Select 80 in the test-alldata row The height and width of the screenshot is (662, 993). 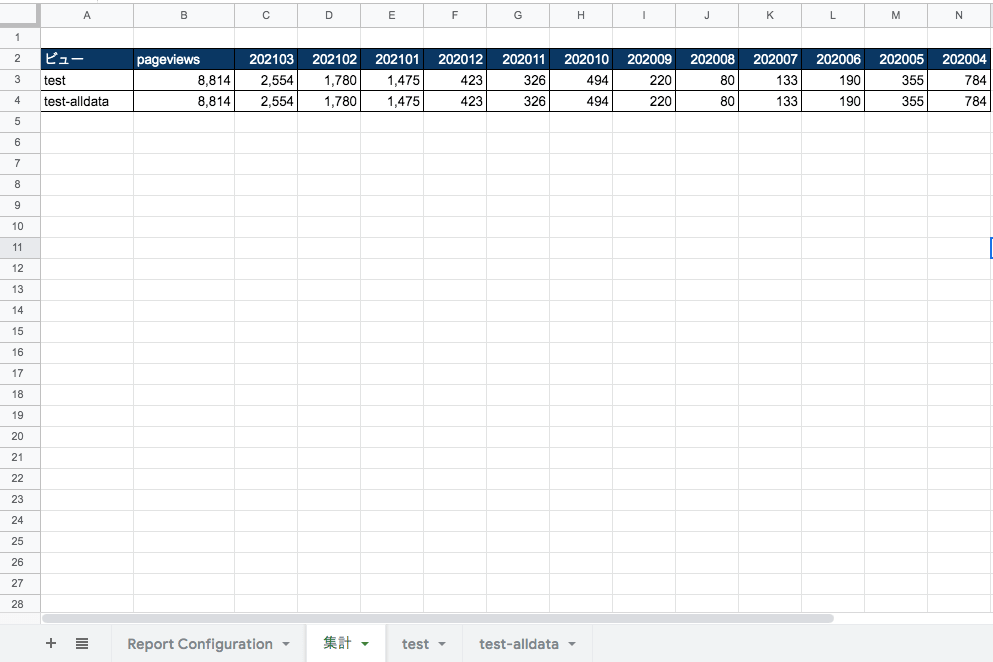[x=707, y=101]
